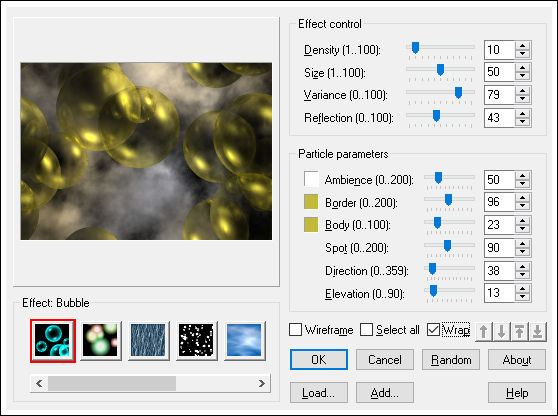Select the white snow particles effect thumbnail

click(197, 341)
